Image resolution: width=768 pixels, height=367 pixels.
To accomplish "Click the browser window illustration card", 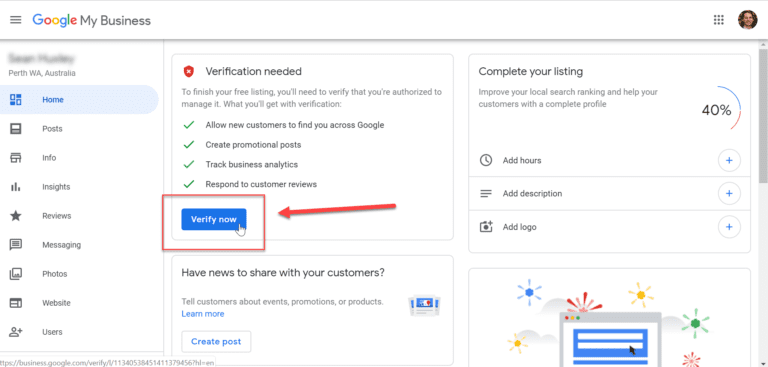I will [x=609, y=318].
